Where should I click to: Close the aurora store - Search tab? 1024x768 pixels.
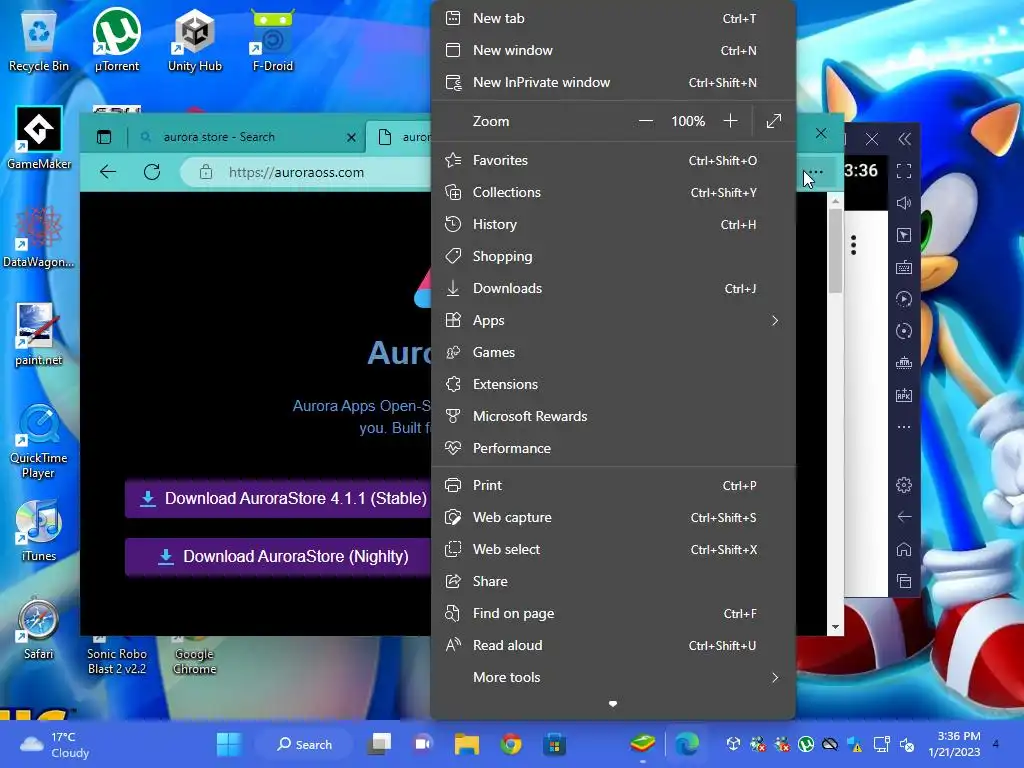pyautogui.click(x=351, y=137)
